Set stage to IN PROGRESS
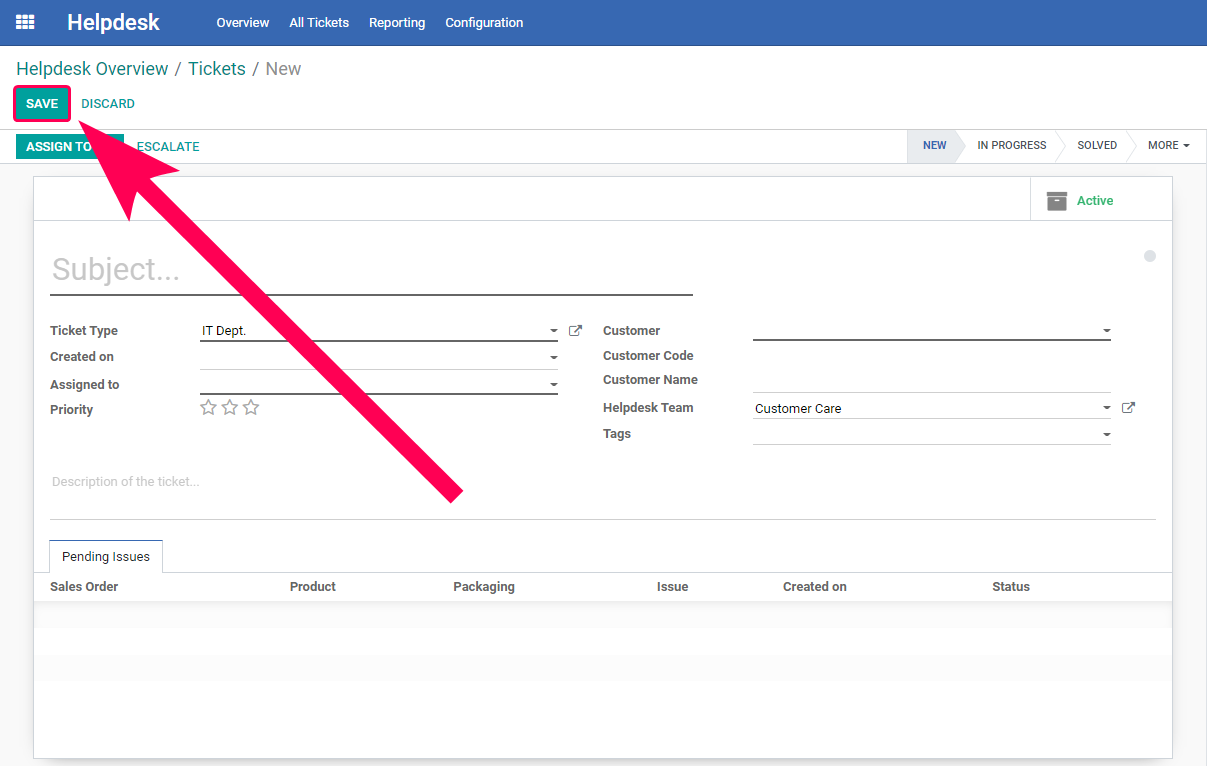The height and width of the screenshot is (766, 1207). 1011,146
